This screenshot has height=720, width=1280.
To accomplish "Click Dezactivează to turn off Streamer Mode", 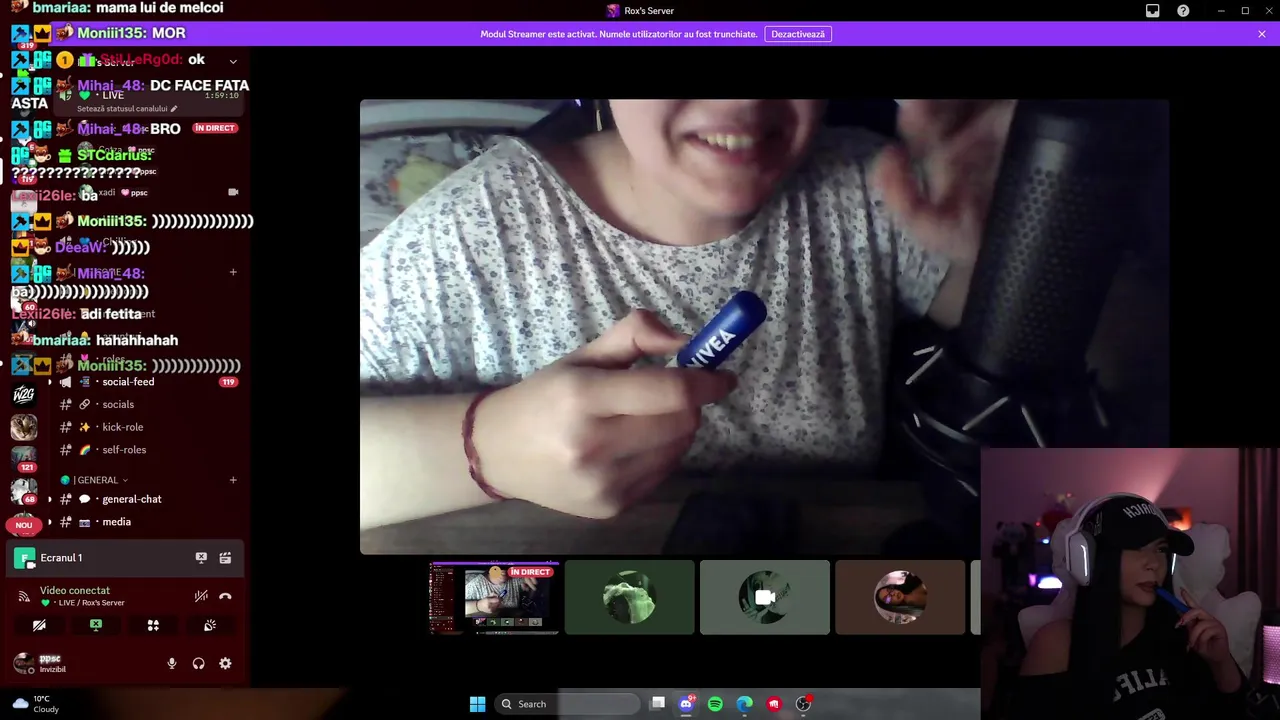I will pyautogui.click(x=798, y=34).
